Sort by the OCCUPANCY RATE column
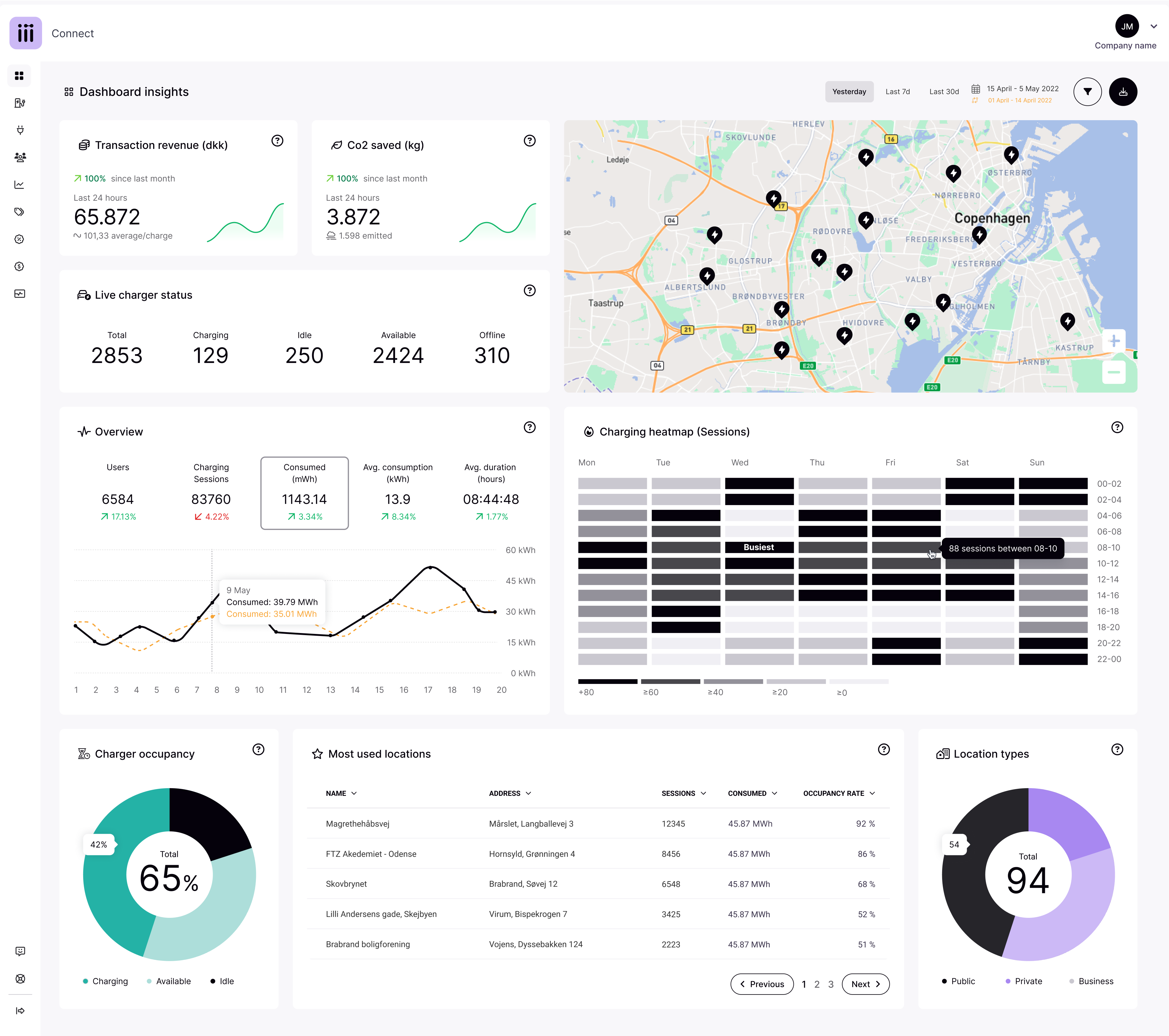The image size is (1169, 1036). (838, 793)
